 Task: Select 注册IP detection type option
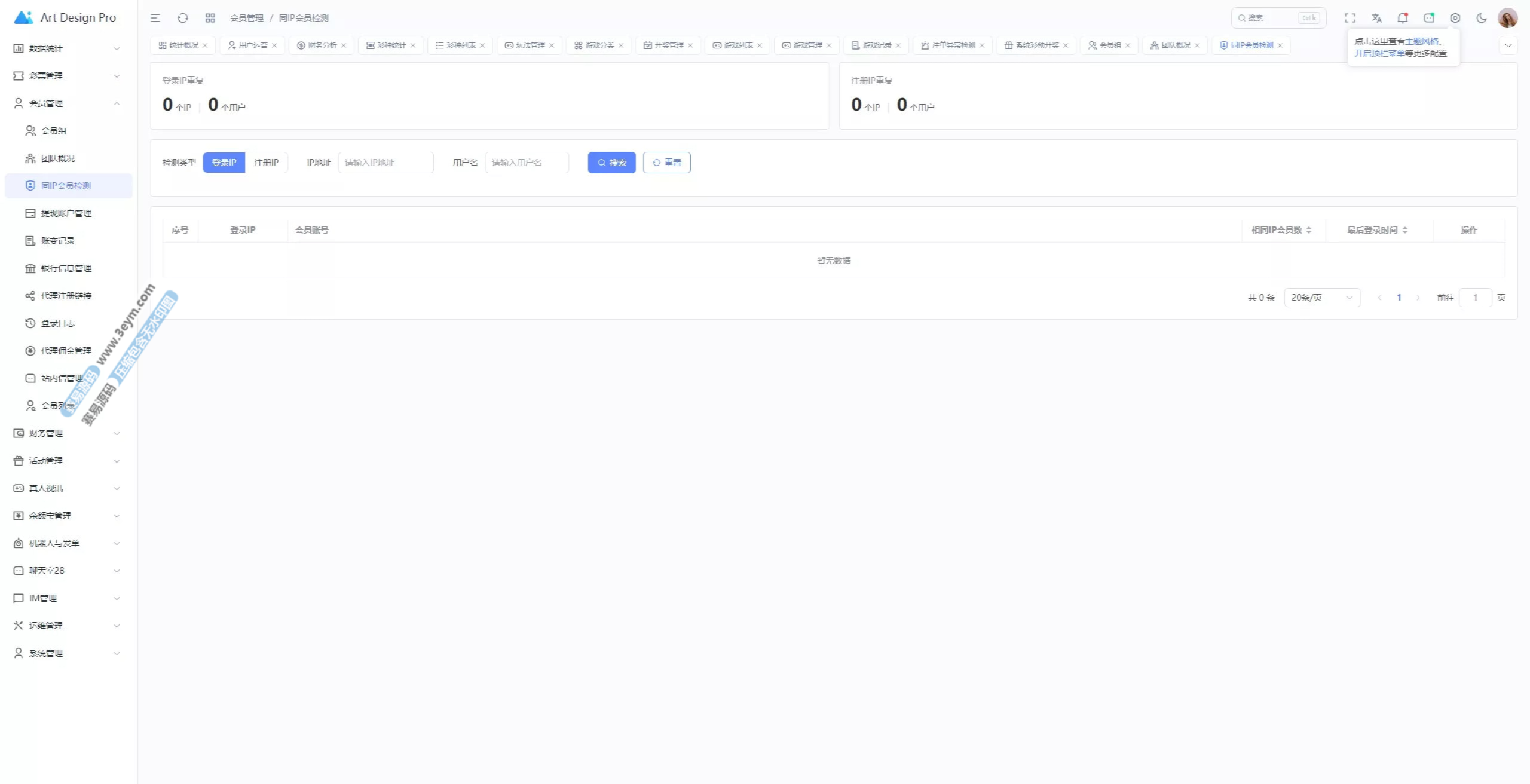point(267,163)
